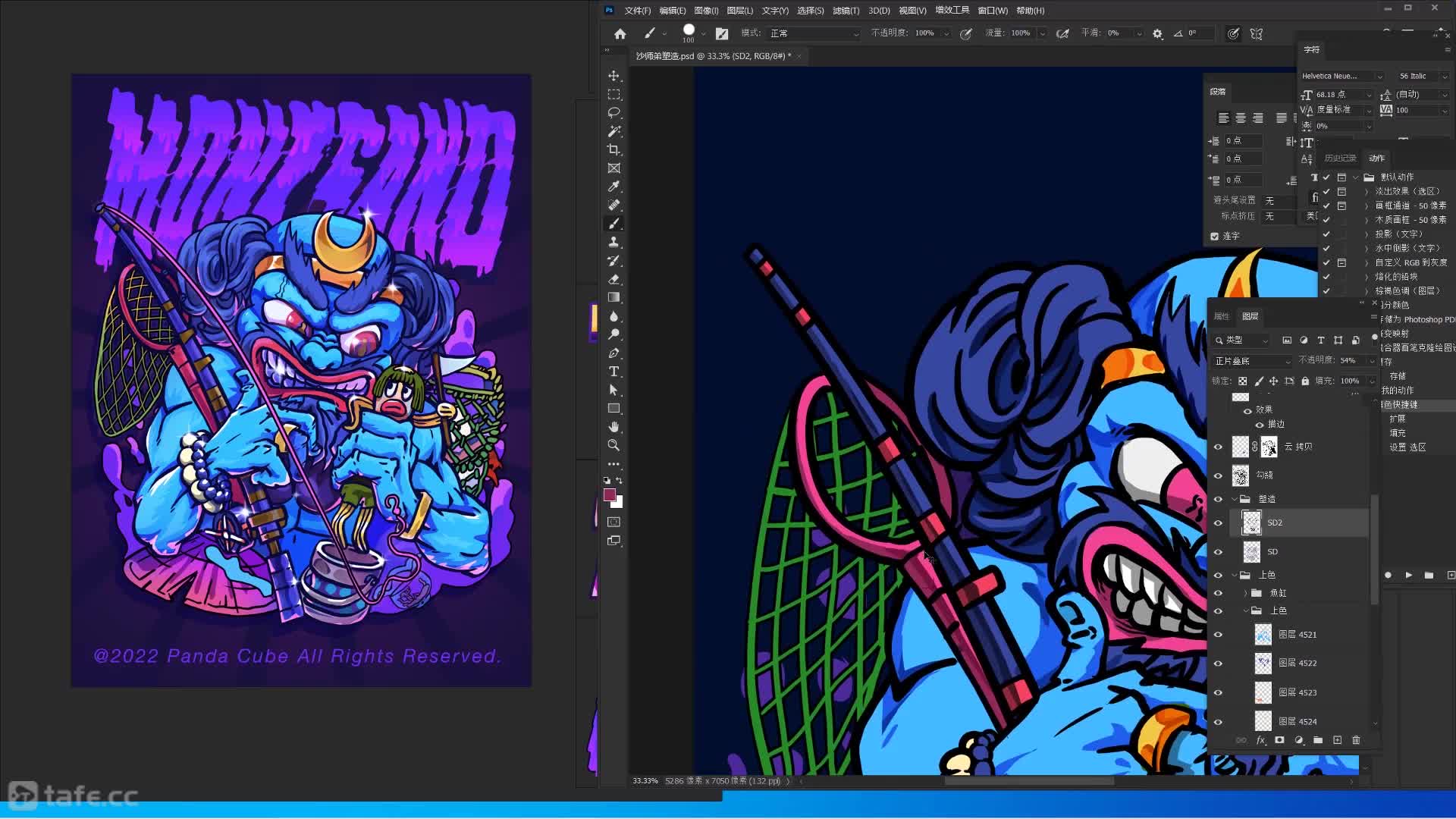
Task: Expand the 淡出效果（选区） action
Action: tap(1367, 191)
